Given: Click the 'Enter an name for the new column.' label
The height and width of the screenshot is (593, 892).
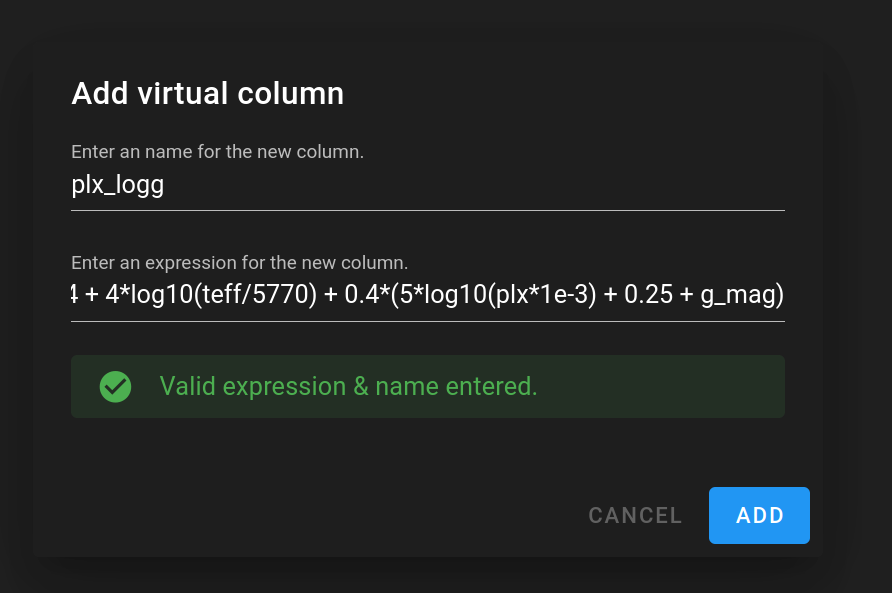Looking at the screenshot, I should point(217,152).
